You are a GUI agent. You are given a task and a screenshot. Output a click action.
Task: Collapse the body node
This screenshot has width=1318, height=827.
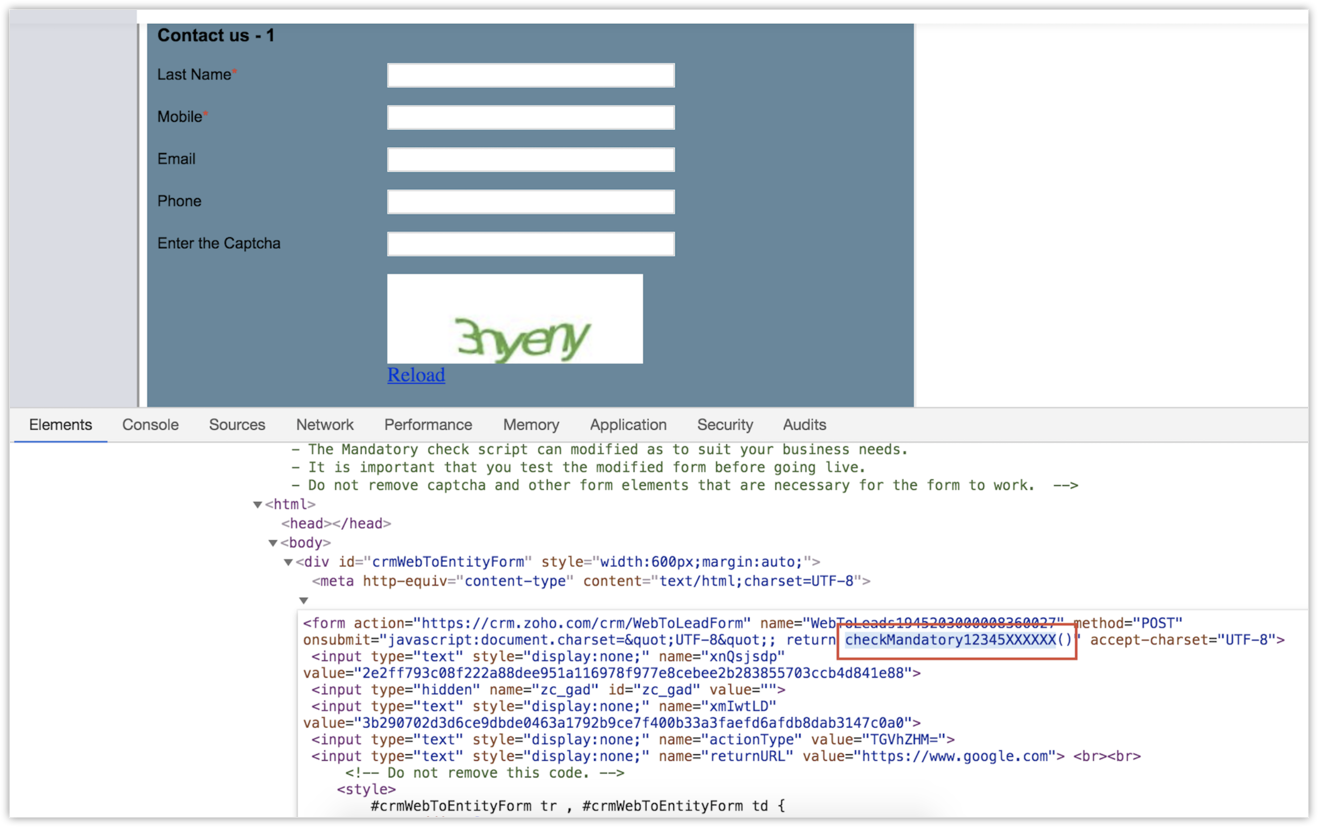tap(273, 543)
